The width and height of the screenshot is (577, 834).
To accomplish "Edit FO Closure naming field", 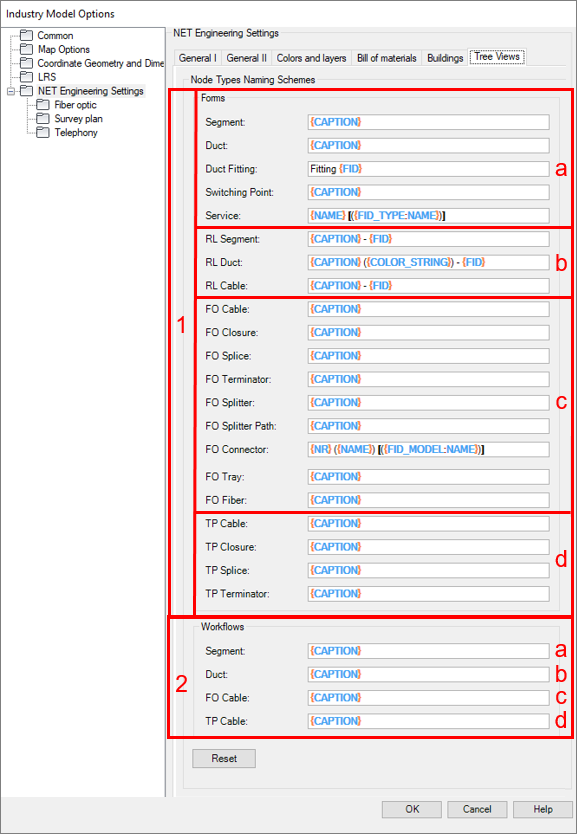I will pos(428,333).
